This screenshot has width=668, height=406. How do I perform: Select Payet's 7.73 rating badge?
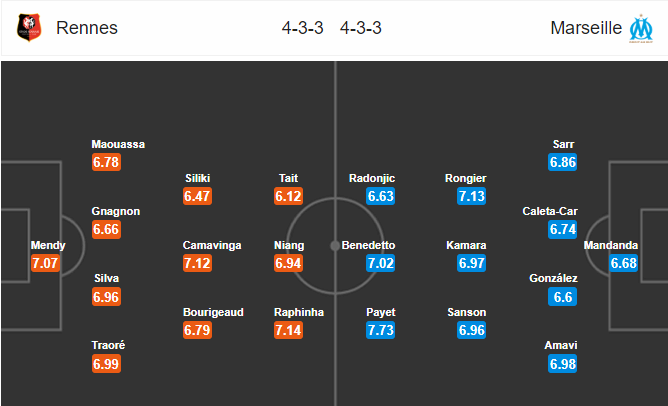pos(380,330)
